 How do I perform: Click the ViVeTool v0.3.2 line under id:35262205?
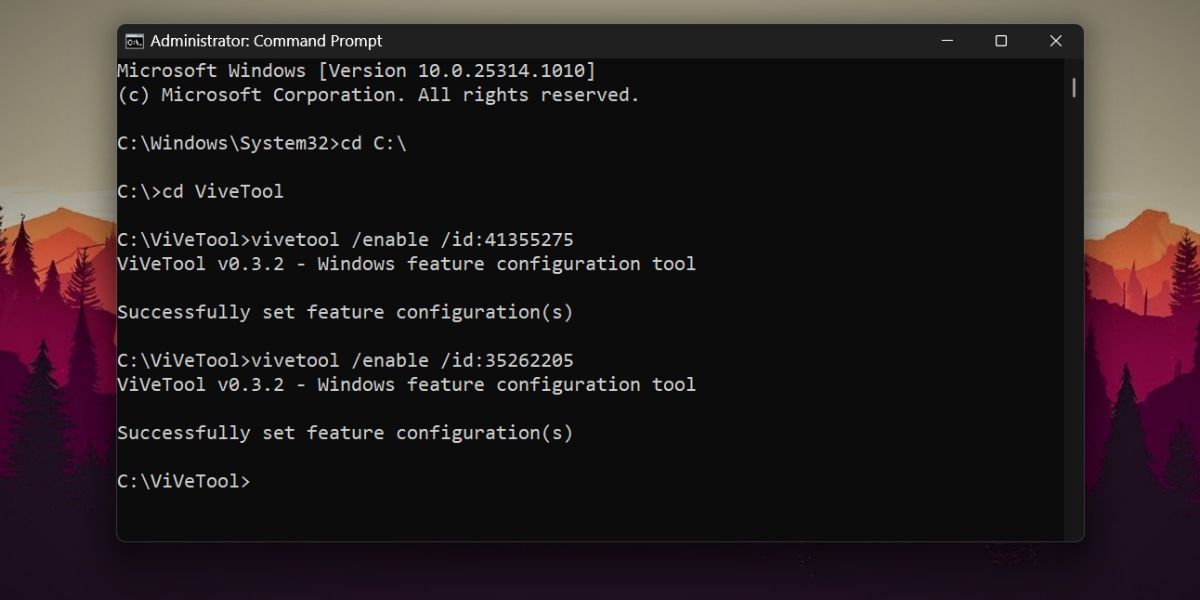tap(406, 384)
